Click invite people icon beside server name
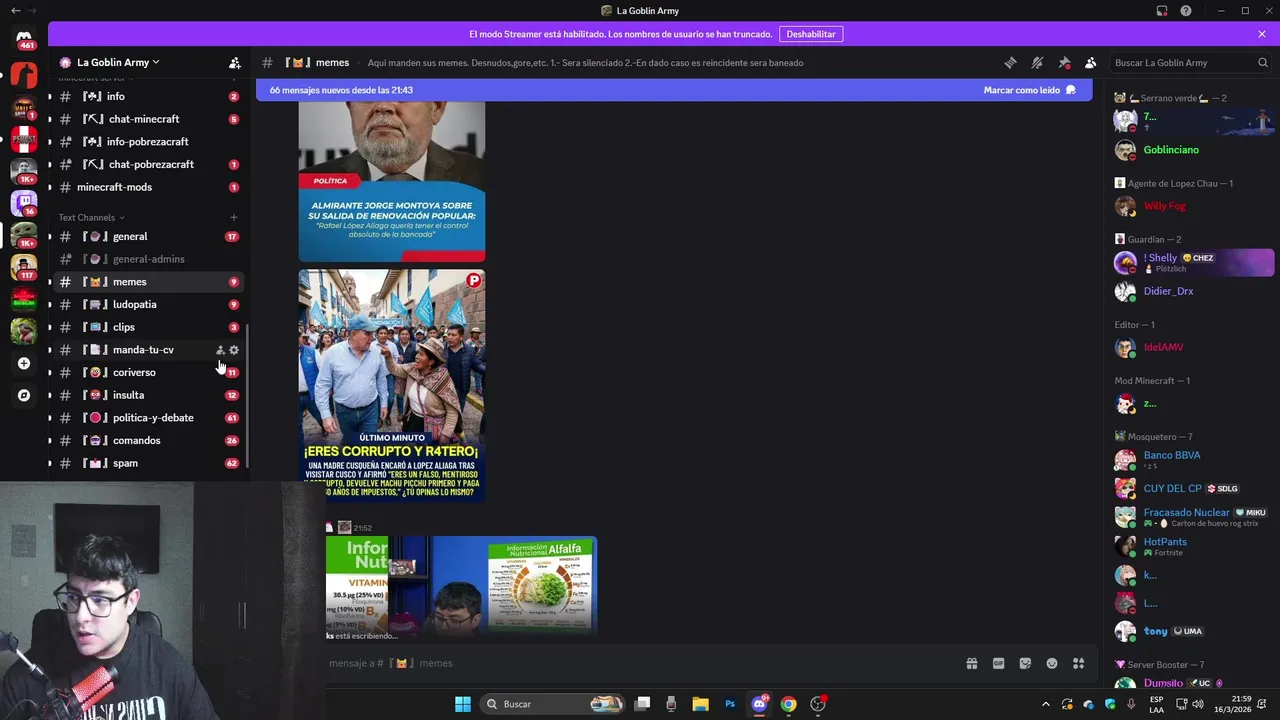 (234, 62)
